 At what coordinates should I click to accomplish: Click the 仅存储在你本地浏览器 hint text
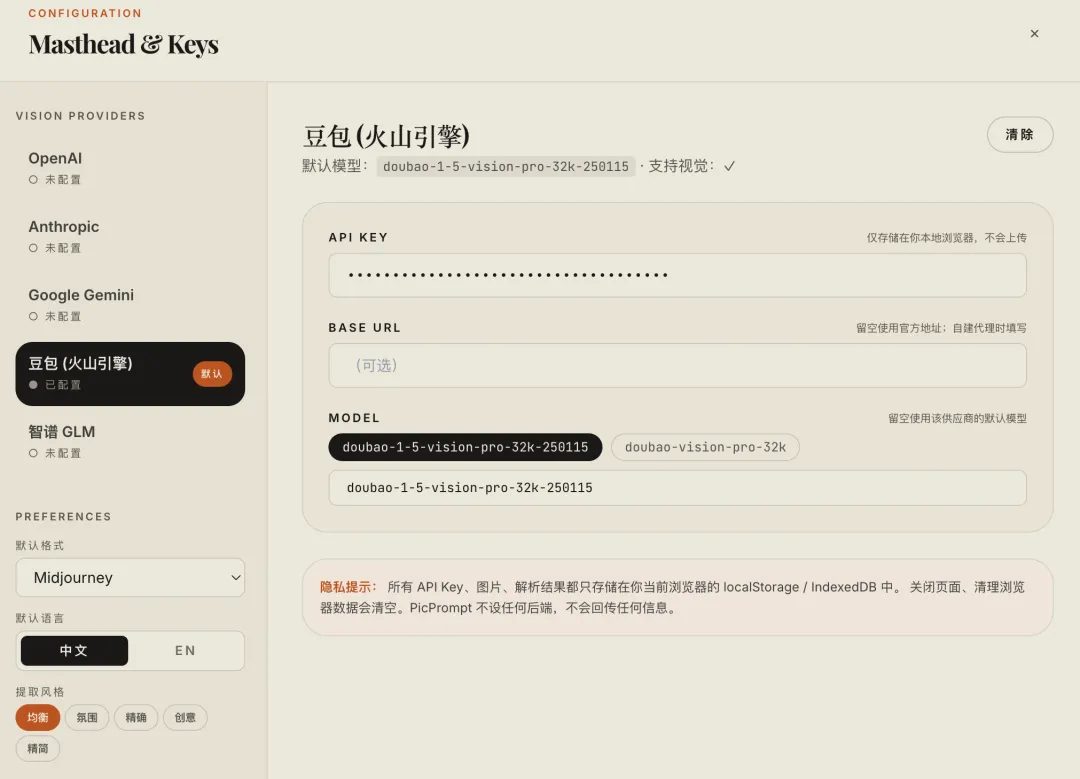(946, 238)
